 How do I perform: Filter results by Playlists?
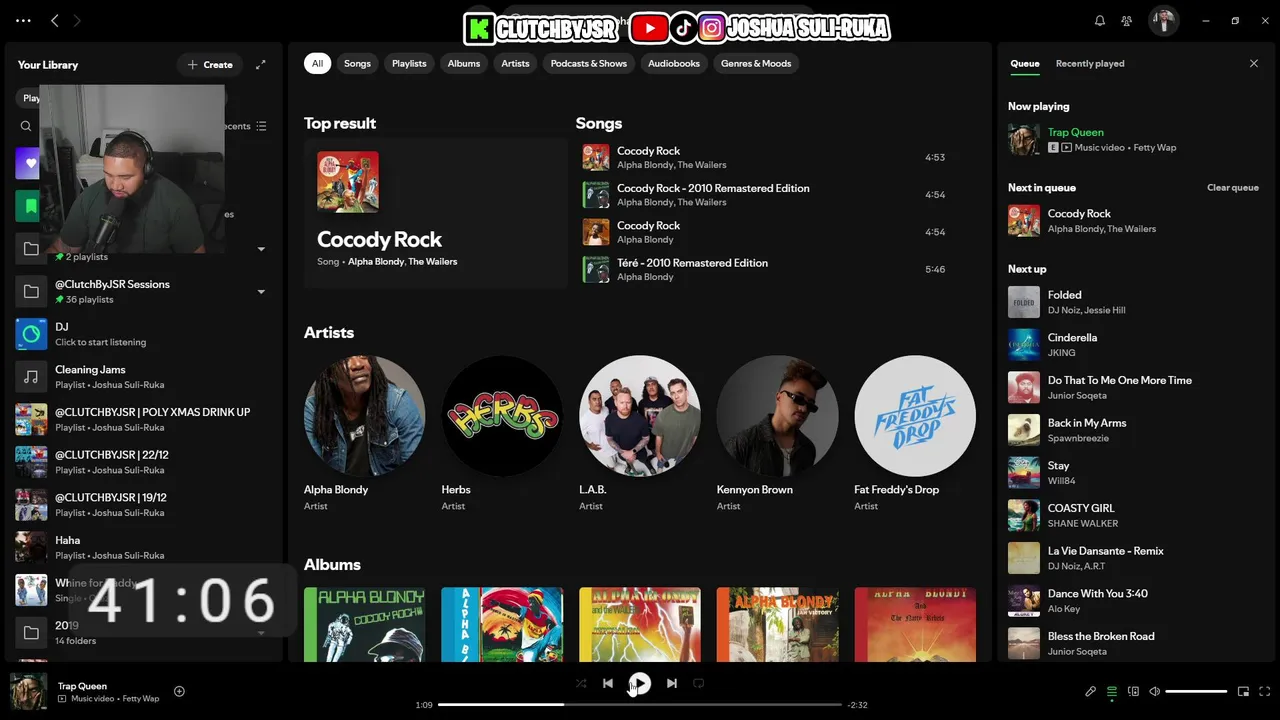pyautogui.click(x=409, y=63)
